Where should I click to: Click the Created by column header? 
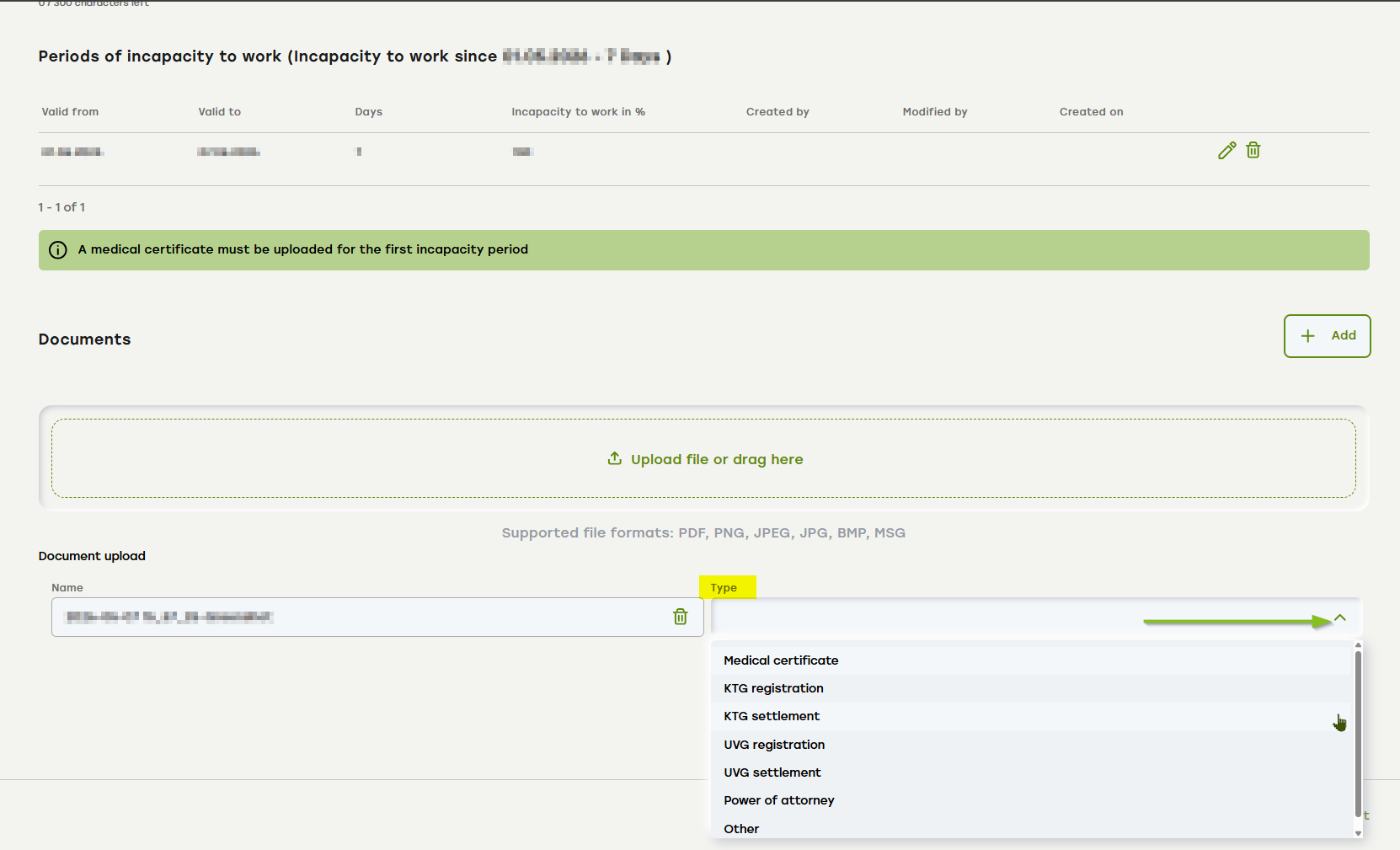(x=777, y=112)
